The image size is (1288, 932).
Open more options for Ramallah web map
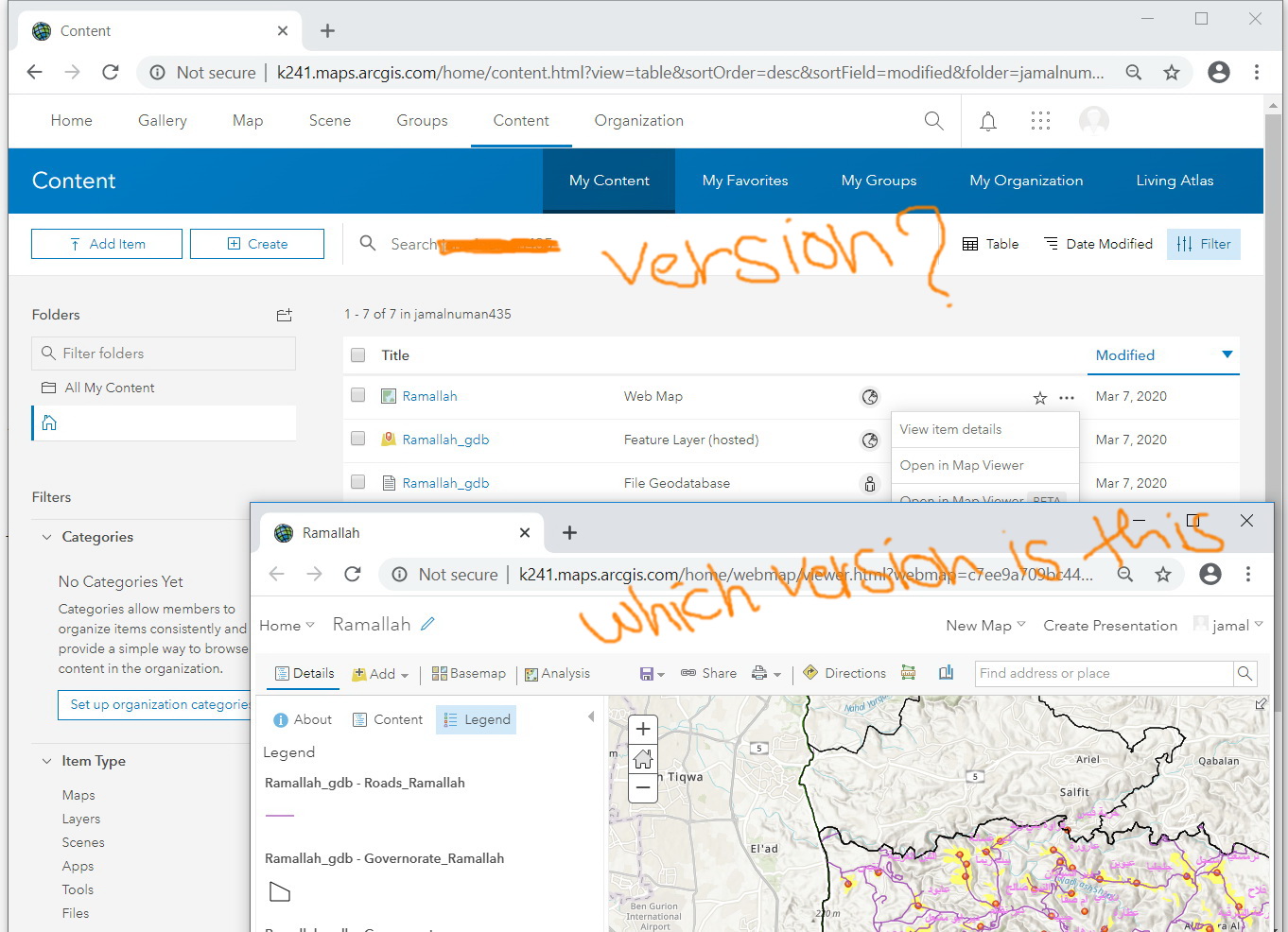(1067, 398)
